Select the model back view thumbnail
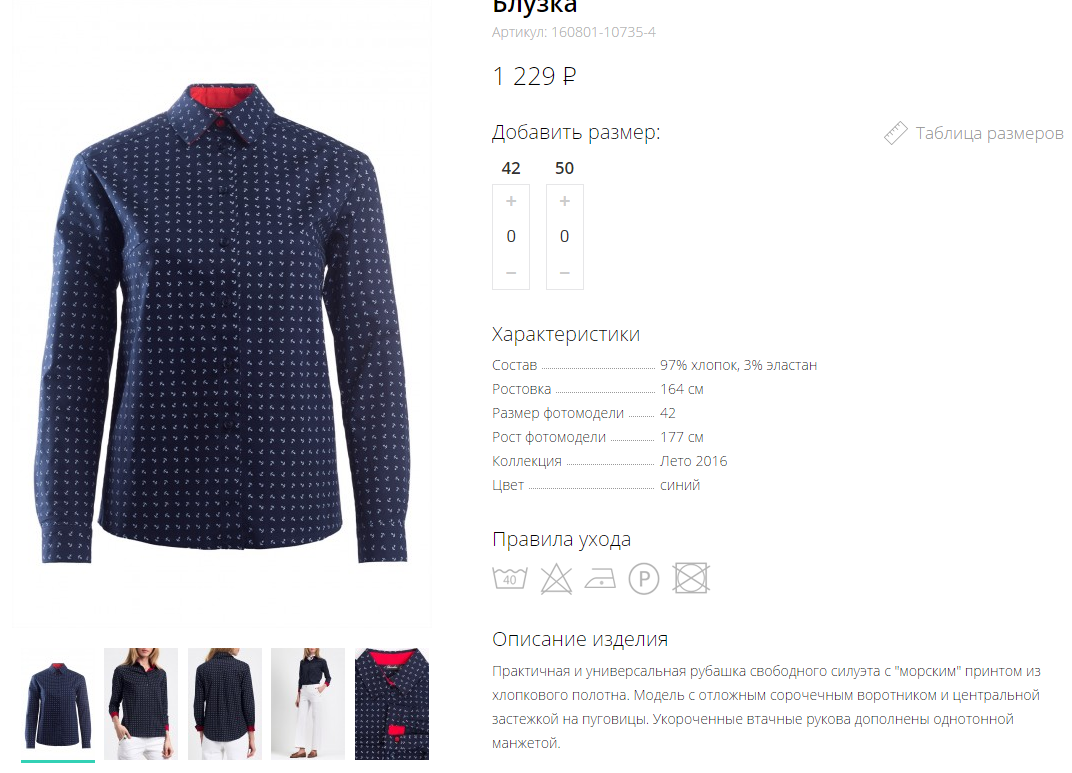The image size is (1072, 773). pos(225,703)
